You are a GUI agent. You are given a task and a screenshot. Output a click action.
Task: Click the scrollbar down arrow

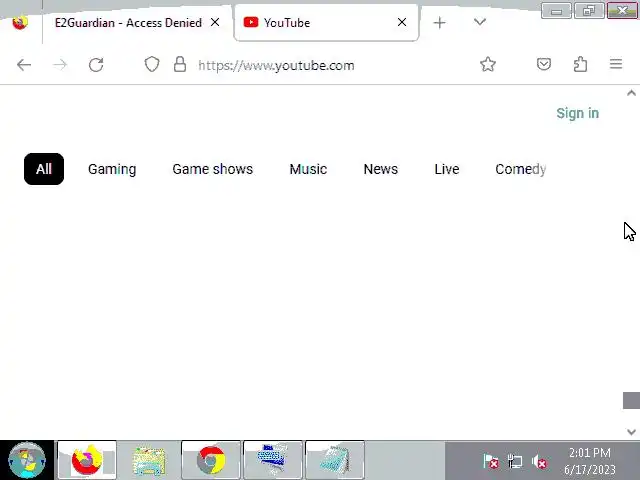[x=631, y=431]
